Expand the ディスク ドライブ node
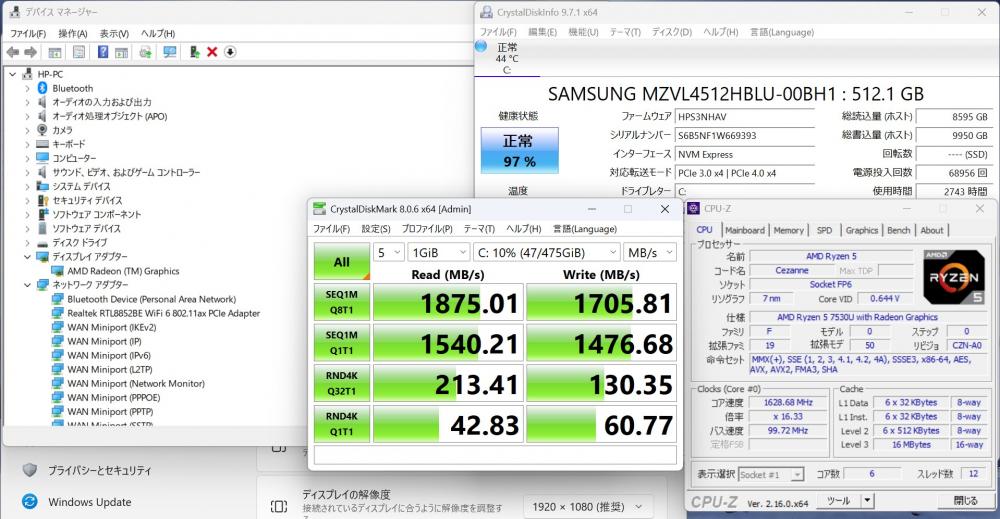The height and width of the screenshot is (519, 1000). (x=27, y=243)
